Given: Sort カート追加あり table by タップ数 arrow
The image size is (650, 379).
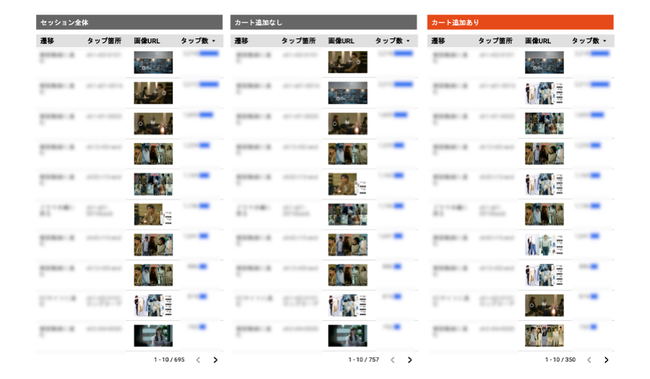Looking at the screenshot, I should tap(605, 41).
